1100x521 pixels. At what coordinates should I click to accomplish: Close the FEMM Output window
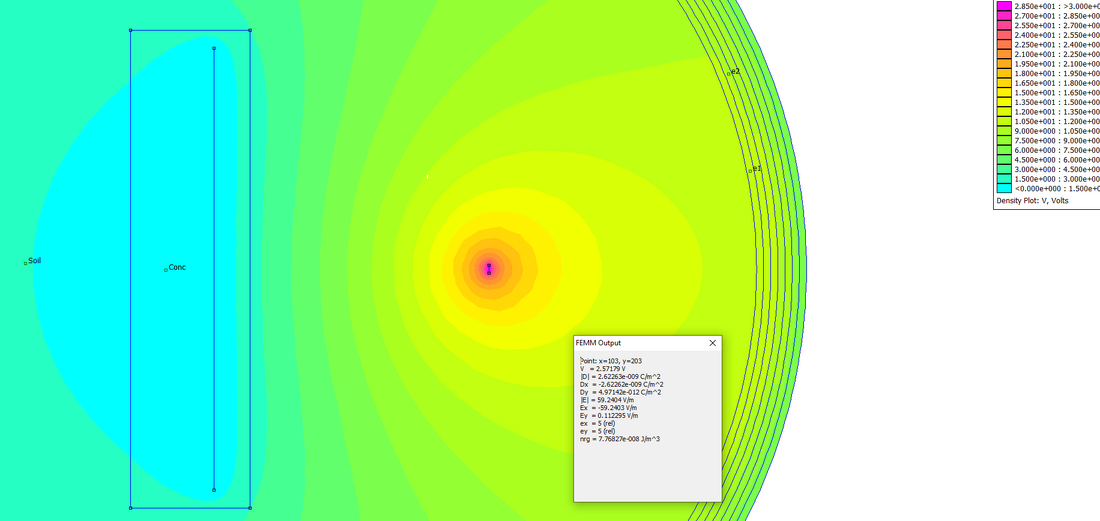[x=712, y=343]
